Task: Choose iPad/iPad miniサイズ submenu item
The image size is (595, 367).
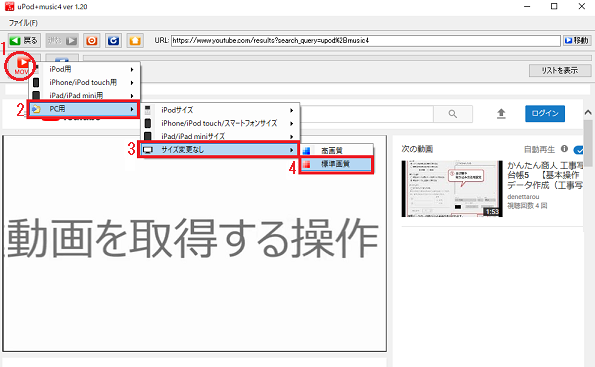Action: tap(220, 136)
